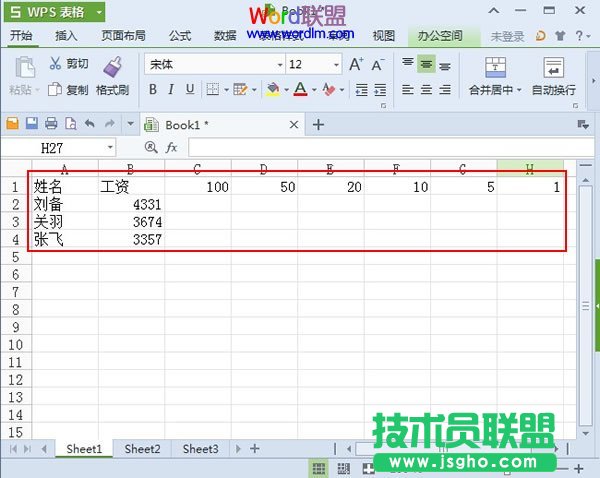Click the Cut scissors icon
Image resolution: width=600 pixels, height=478 pixels.
pos(55,63)
